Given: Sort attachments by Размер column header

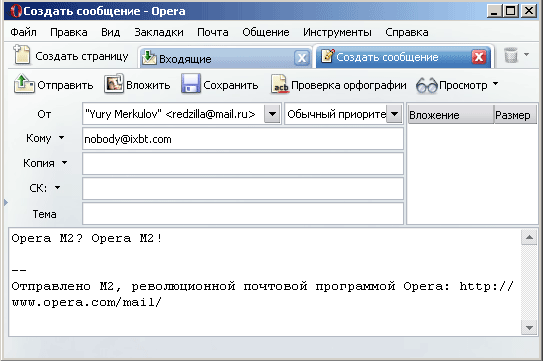Looking at the screenshot, I should coord(515,115).
